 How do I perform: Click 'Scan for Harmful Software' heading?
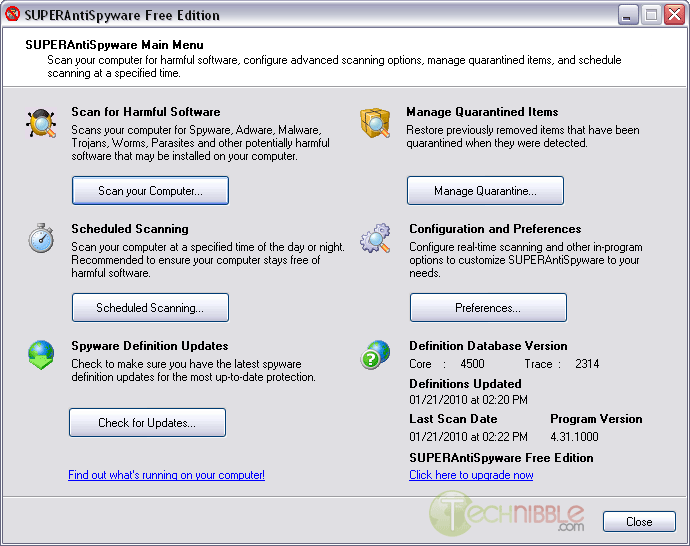click(146, 112)
